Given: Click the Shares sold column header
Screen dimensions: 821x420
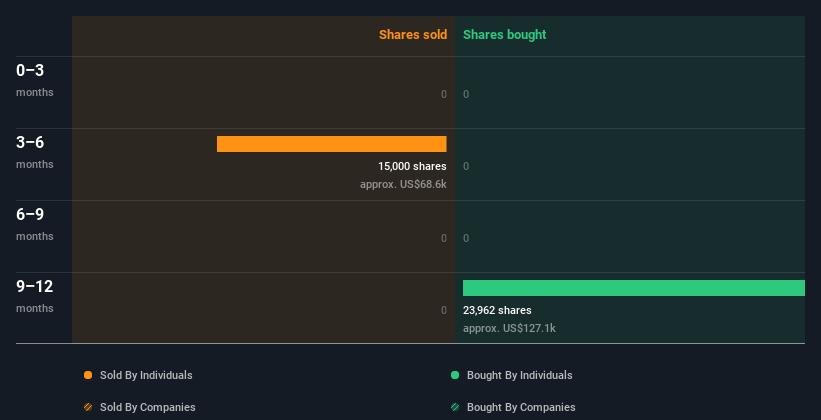Looking at the screenshot, I should click(413, 35).
